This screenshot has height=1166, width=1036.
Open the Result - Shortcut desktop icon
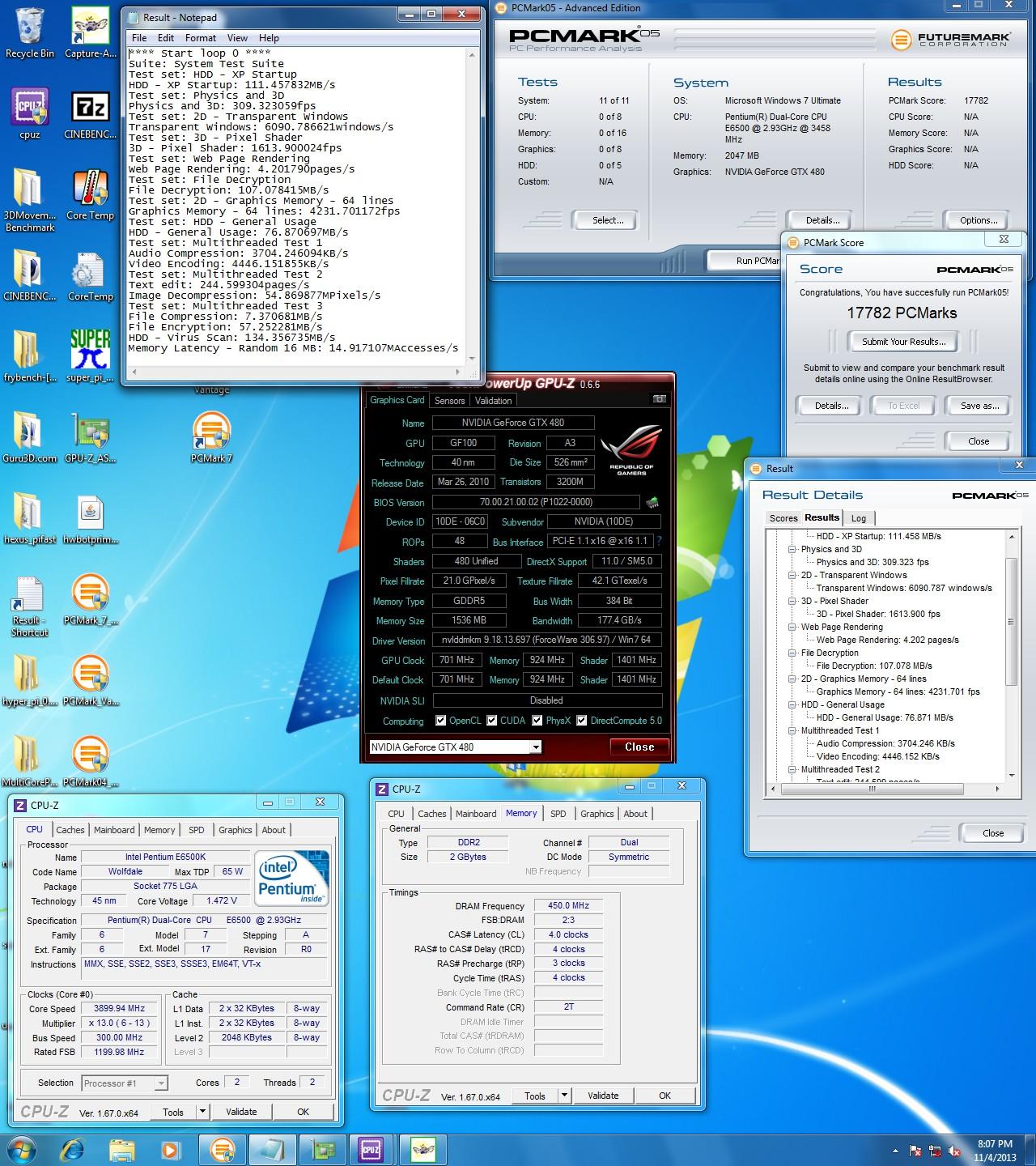[x=30, y=606]
